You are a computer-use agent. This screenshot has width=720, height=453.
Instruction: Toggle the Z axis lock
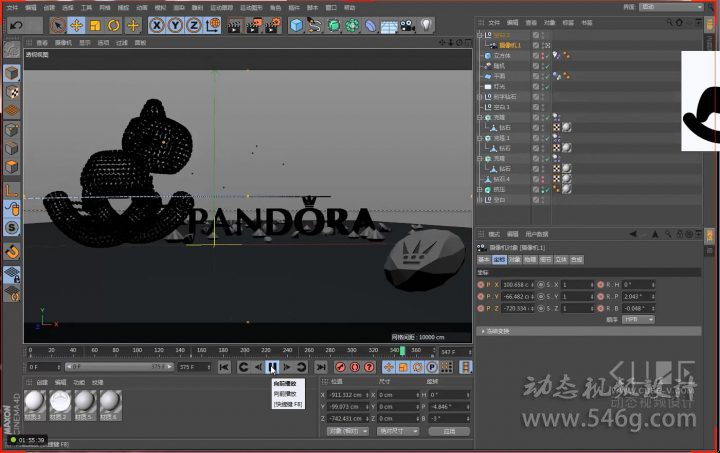193,25
